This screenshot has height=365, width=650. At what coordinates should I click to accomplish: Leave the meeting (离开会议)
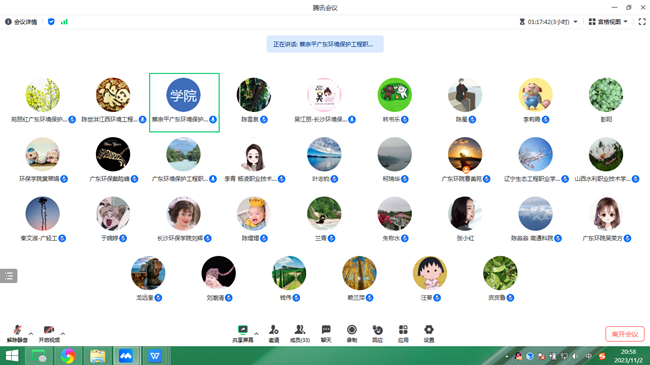625,334
